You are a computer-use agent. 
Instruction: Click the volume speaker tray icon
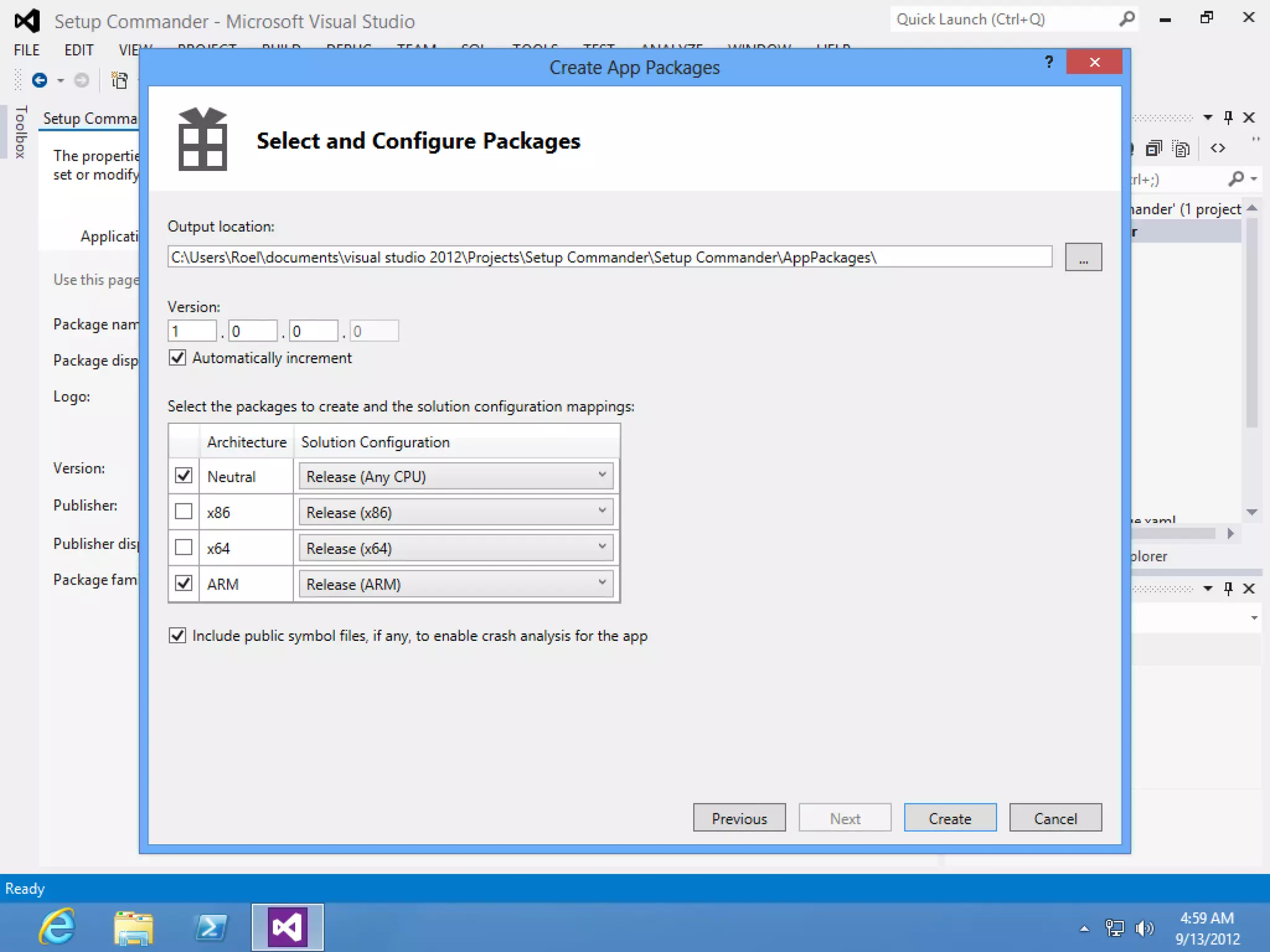click(x=1143, y=928)
